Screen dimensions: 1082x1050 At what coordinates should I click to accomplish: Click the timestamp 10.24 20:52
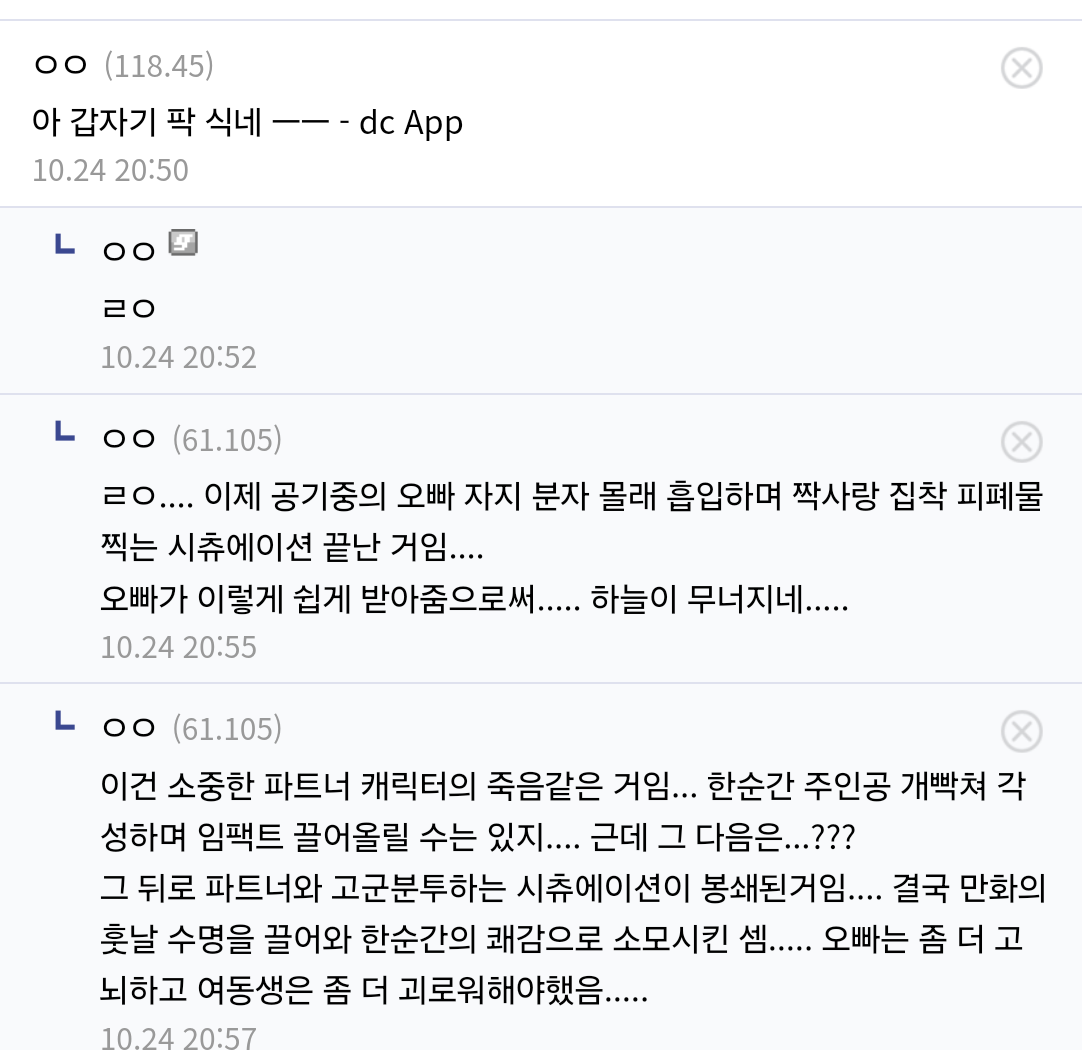(x=179, y=357)
